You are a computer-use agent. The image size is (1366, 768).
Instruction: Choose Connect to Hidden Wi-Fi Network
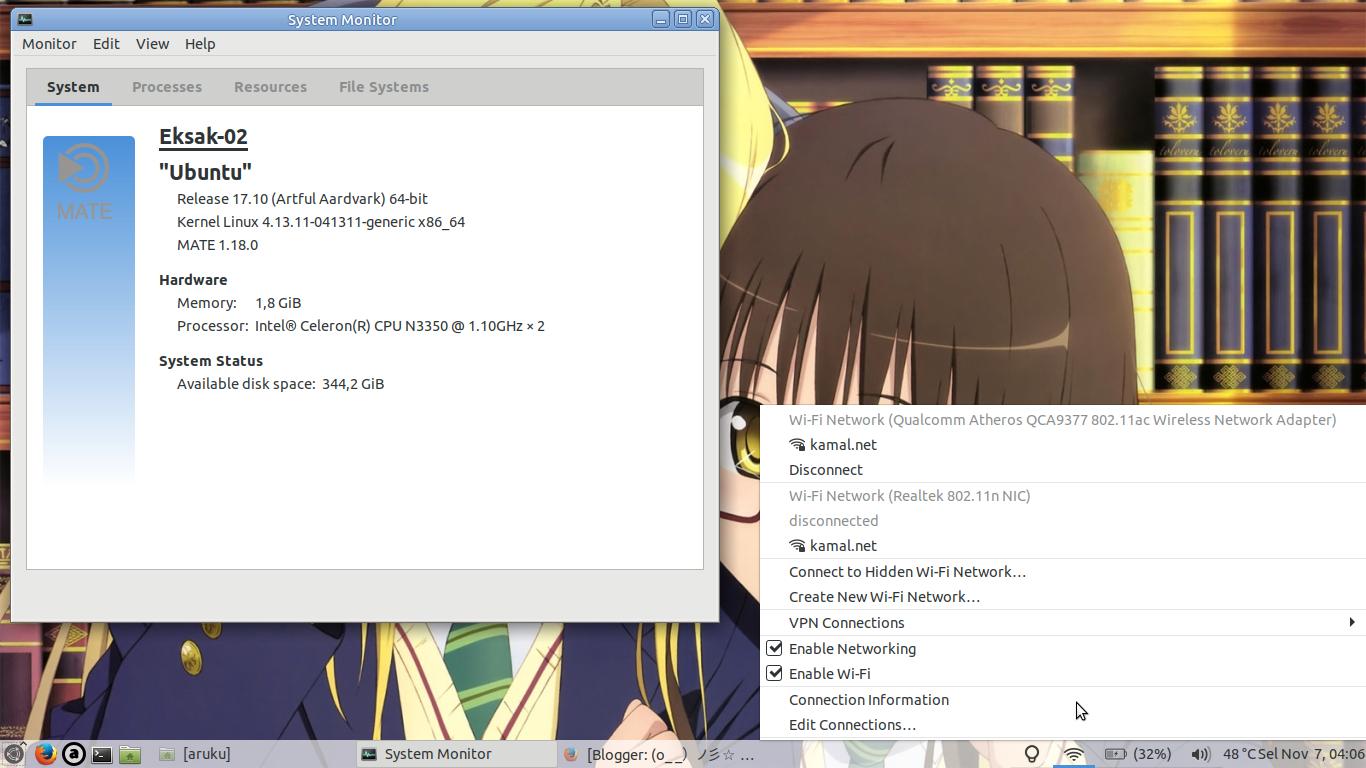click(x=907, y=572)
